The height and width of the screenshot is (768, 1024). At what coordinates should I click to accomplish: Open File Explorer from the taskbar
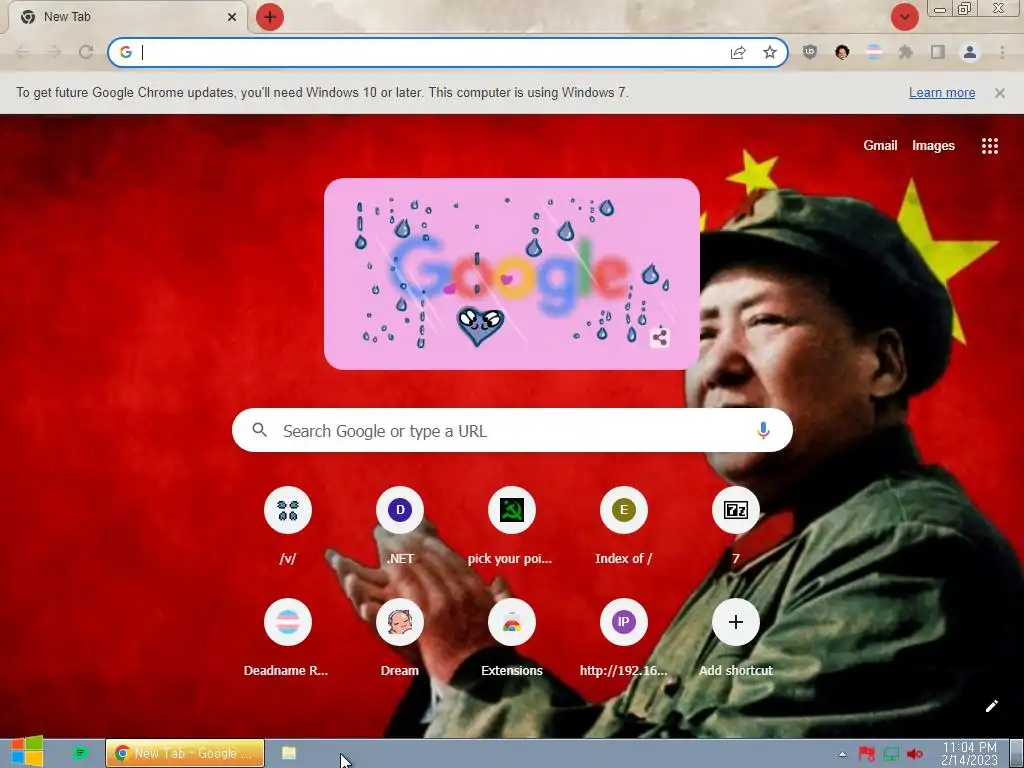point(289,753)
